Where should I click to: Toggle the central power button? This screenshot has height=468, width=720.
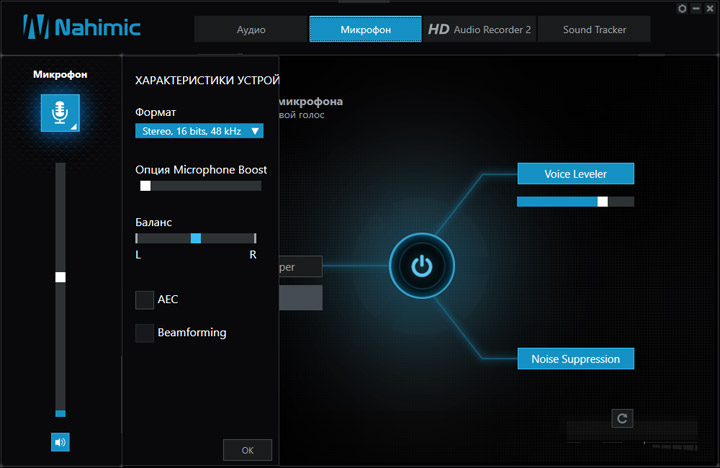pos(422,266)
